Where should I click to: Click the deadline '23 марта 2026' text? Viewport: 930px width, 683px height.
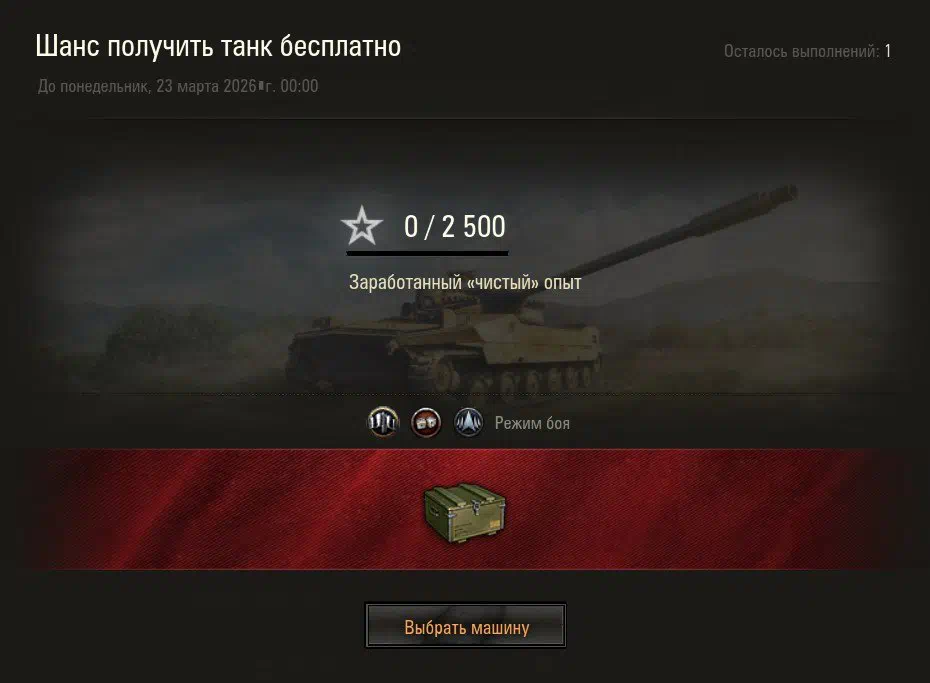206,86
